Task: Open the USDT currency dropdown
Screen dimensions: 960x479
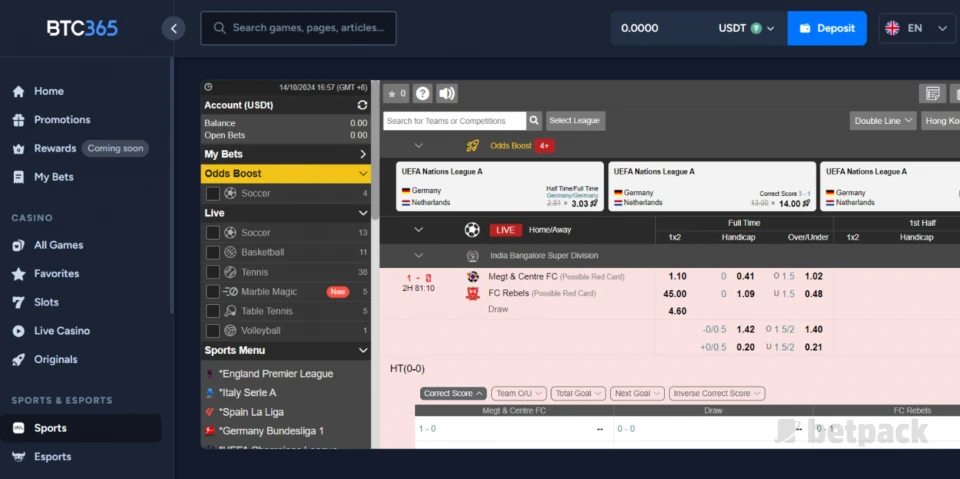Action: [x=746, y=28]
